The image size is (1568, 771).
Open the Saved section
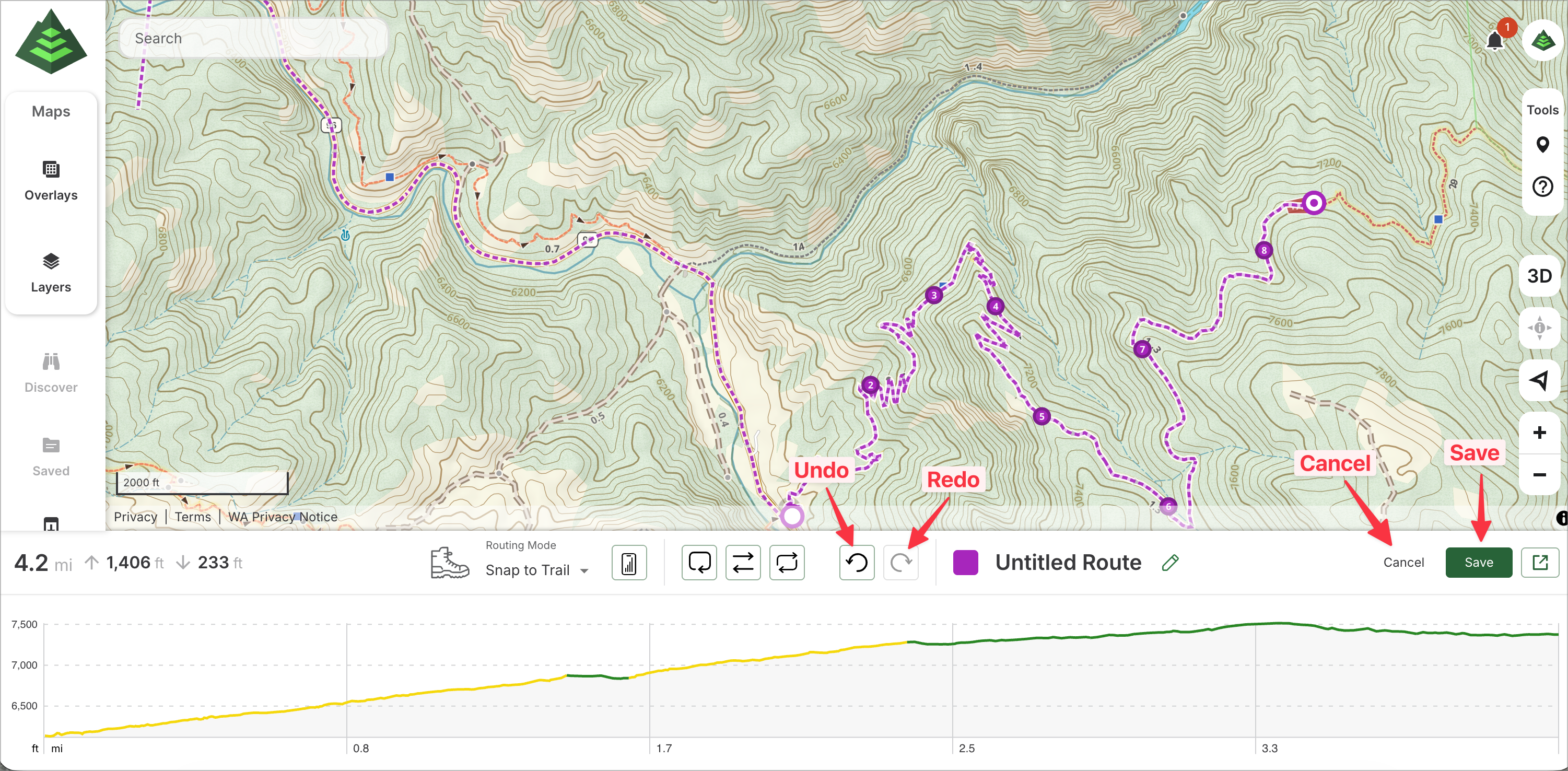coord(51,457)
